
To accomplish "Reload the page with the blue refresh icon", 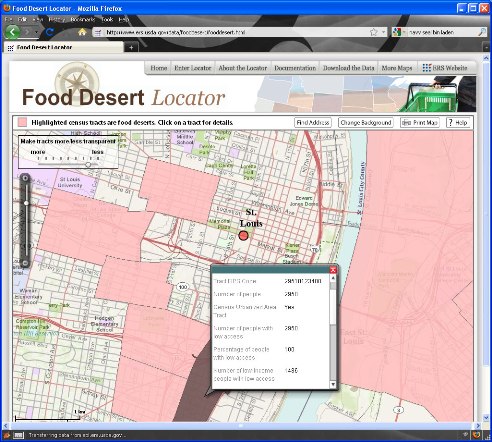I will (50, 32).
